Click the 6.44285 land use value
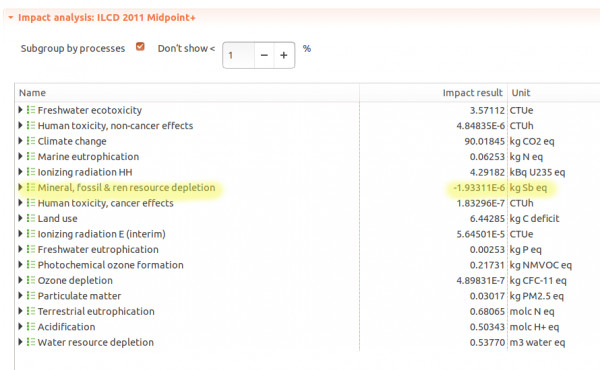Screen dimensions: 600x370 [487, 218]
